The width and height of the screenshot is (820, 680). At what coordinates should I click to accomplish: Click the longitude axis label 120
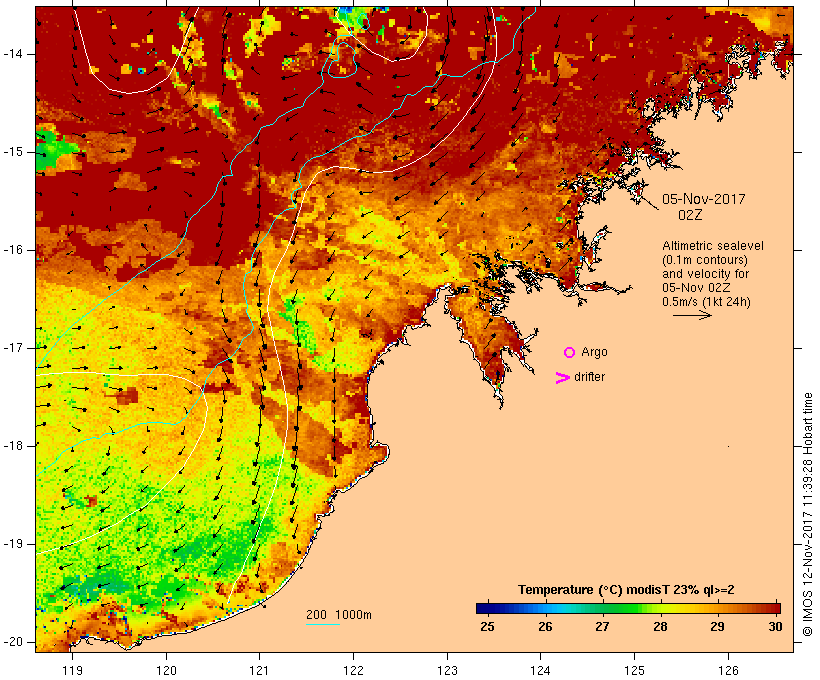click(x=166, y=671)
